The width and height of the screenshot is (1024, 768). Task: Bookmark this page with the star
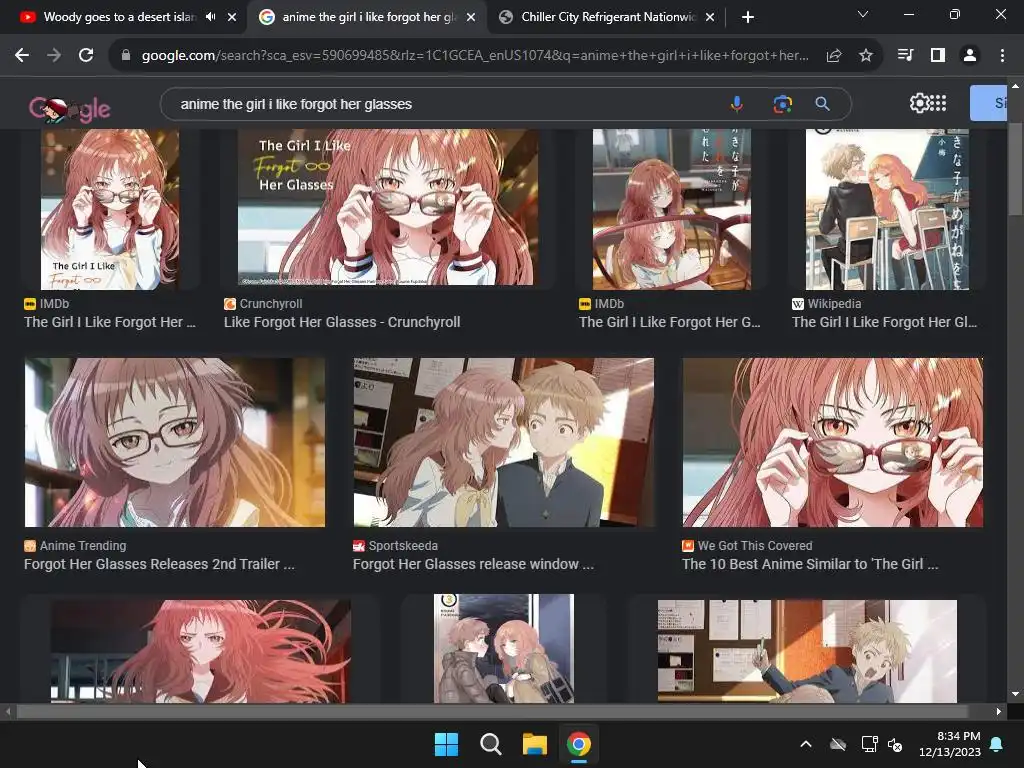pyautogui.click(x=865, y=56)
